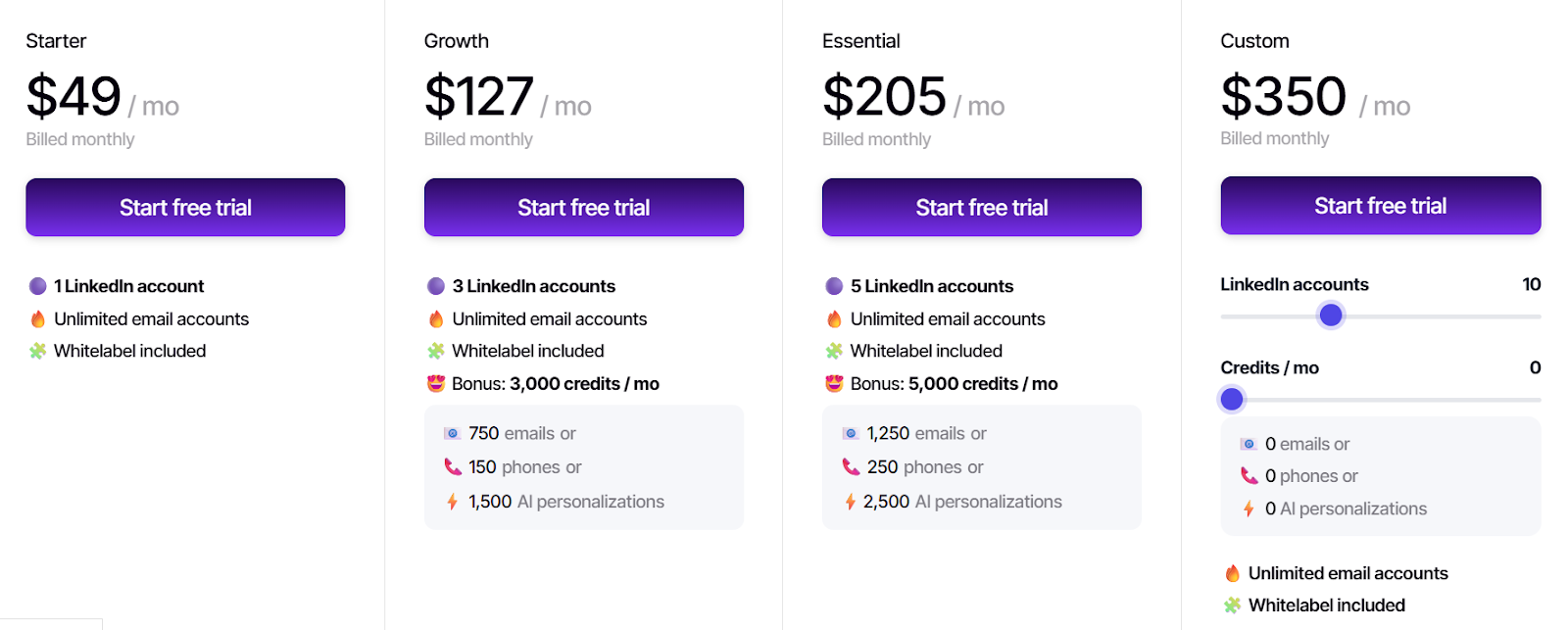The height and width of the screenshot is (630, 1568).
Task: Start free trial for Custom plan
Action: 1380,206
